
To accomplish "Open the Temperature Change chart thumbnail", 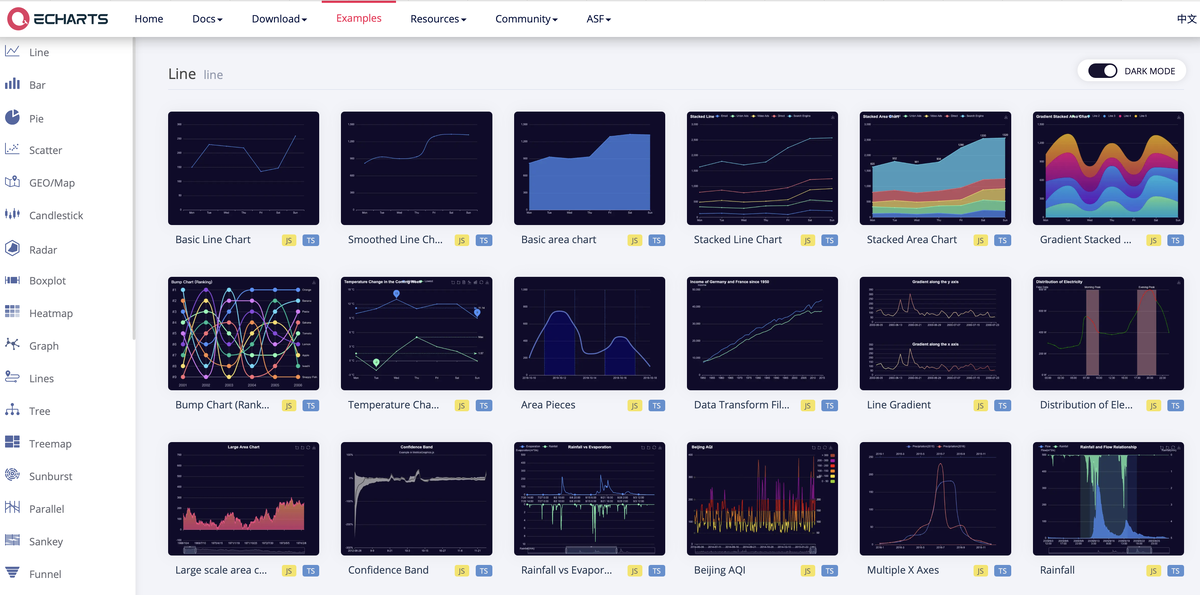I will point(416,333).
